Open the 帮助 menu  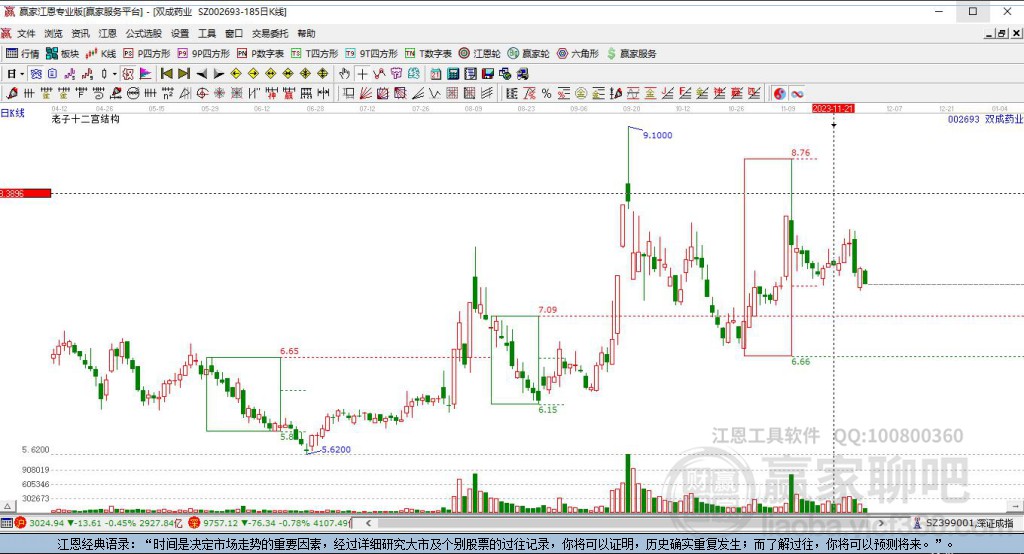(x=306, y=33)
